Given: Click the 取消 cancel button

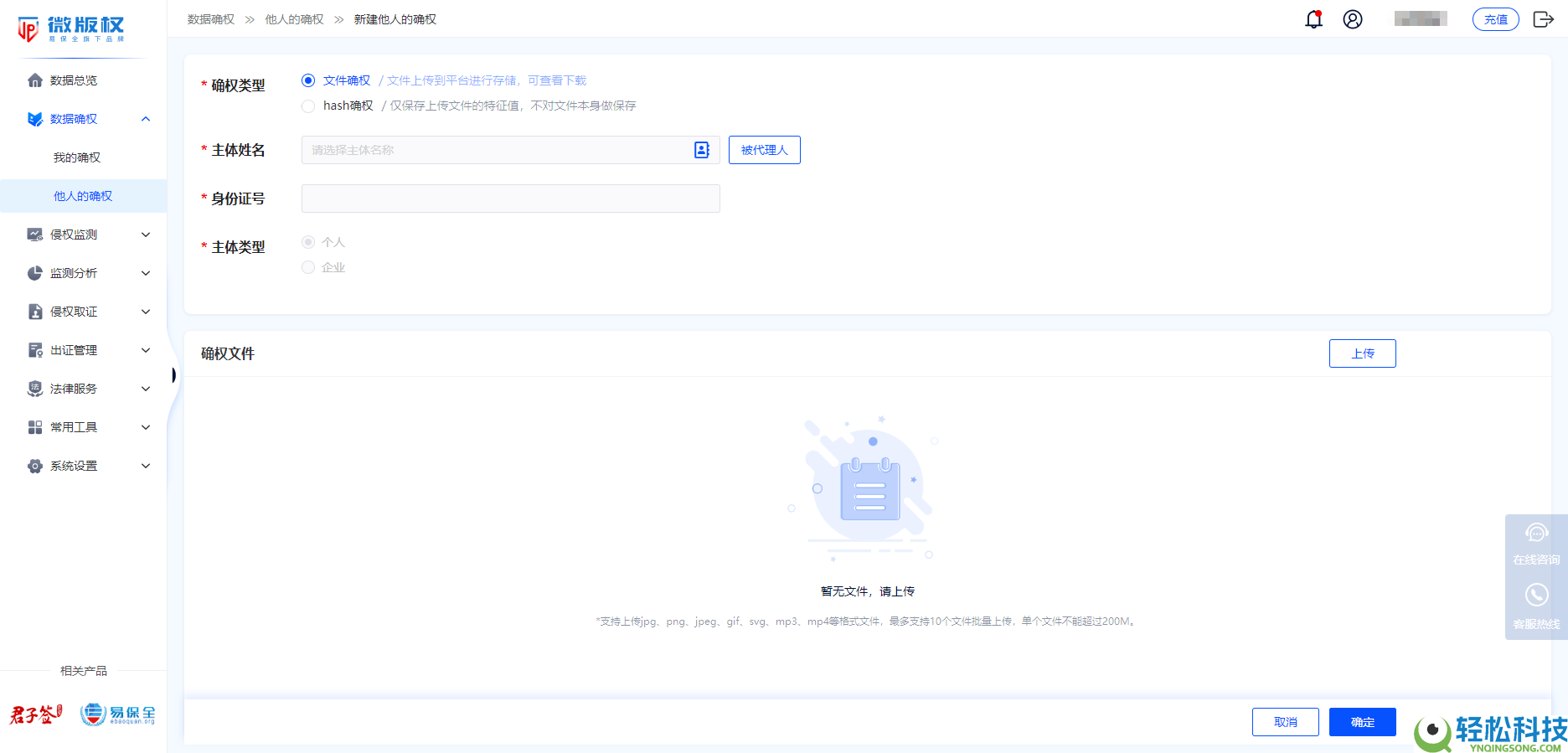Looking at the screenshot, I should [x=1285, y=722].
